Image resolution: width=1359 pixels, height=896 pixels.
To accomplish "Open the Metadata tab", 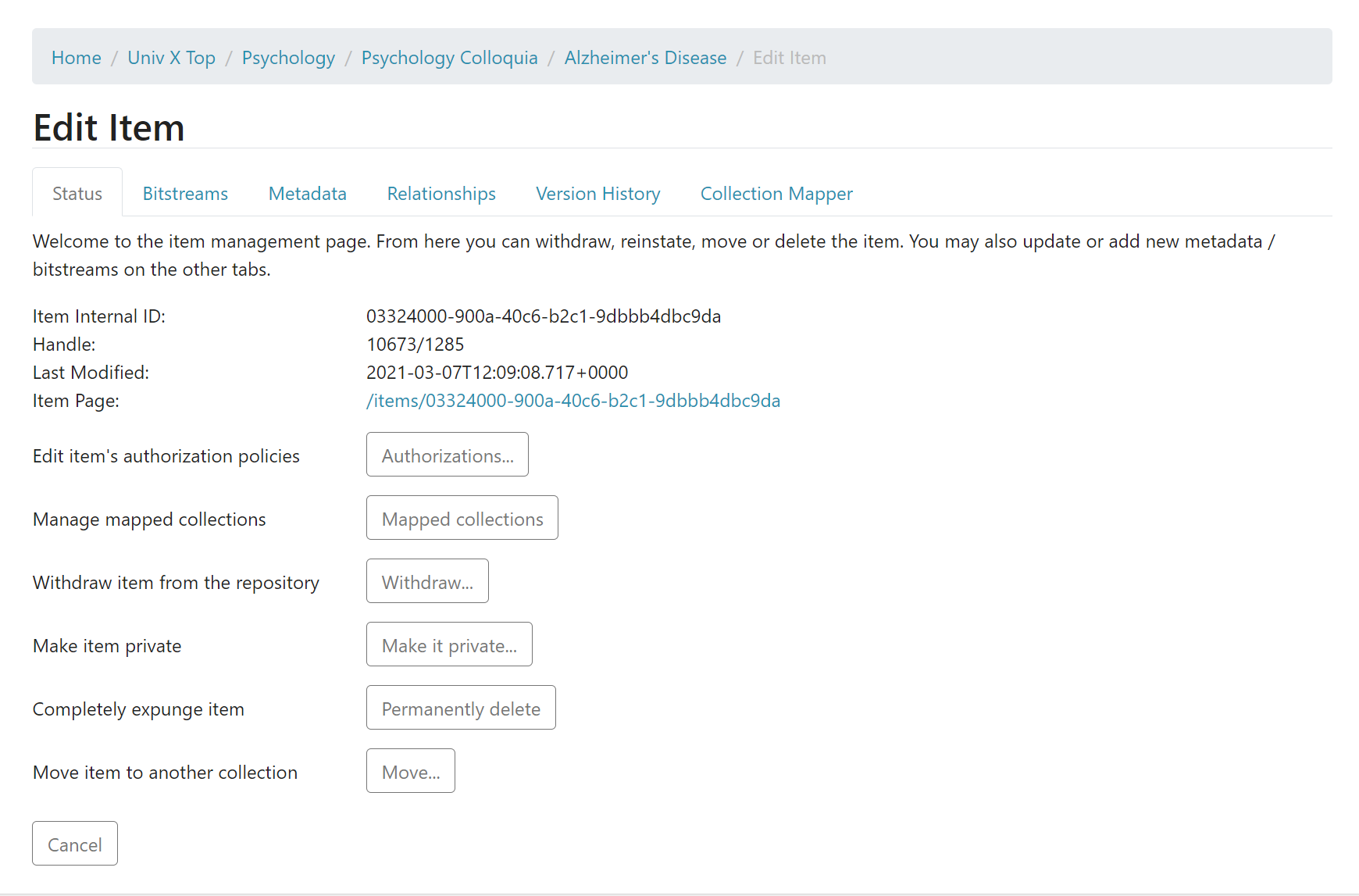I will pos(307,194).
